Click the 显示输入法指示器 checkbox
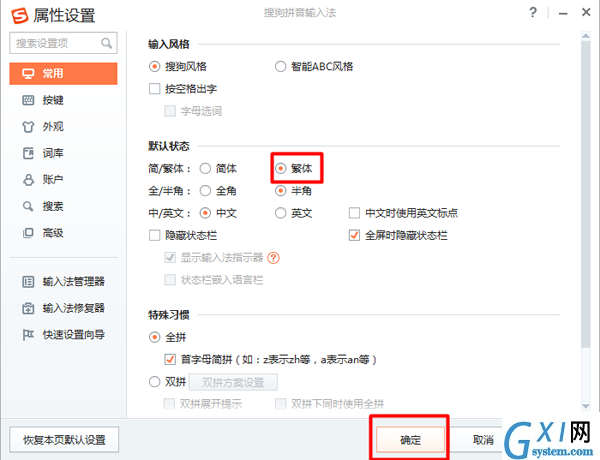Image resolution: width=600 pixels, height=460 pixels. (x=170, y=257)
